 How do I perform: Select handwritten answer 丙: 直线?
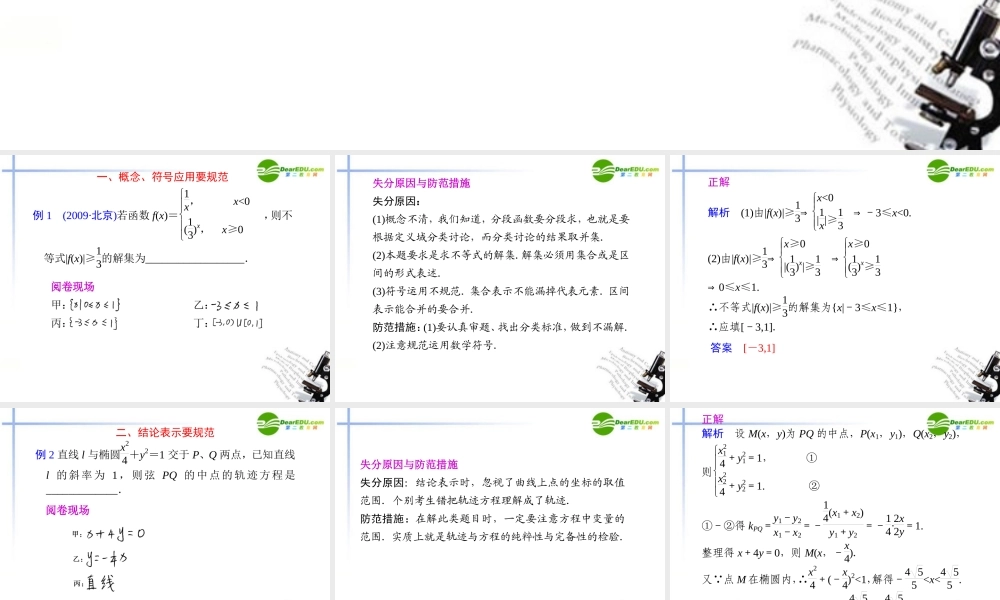93,583
